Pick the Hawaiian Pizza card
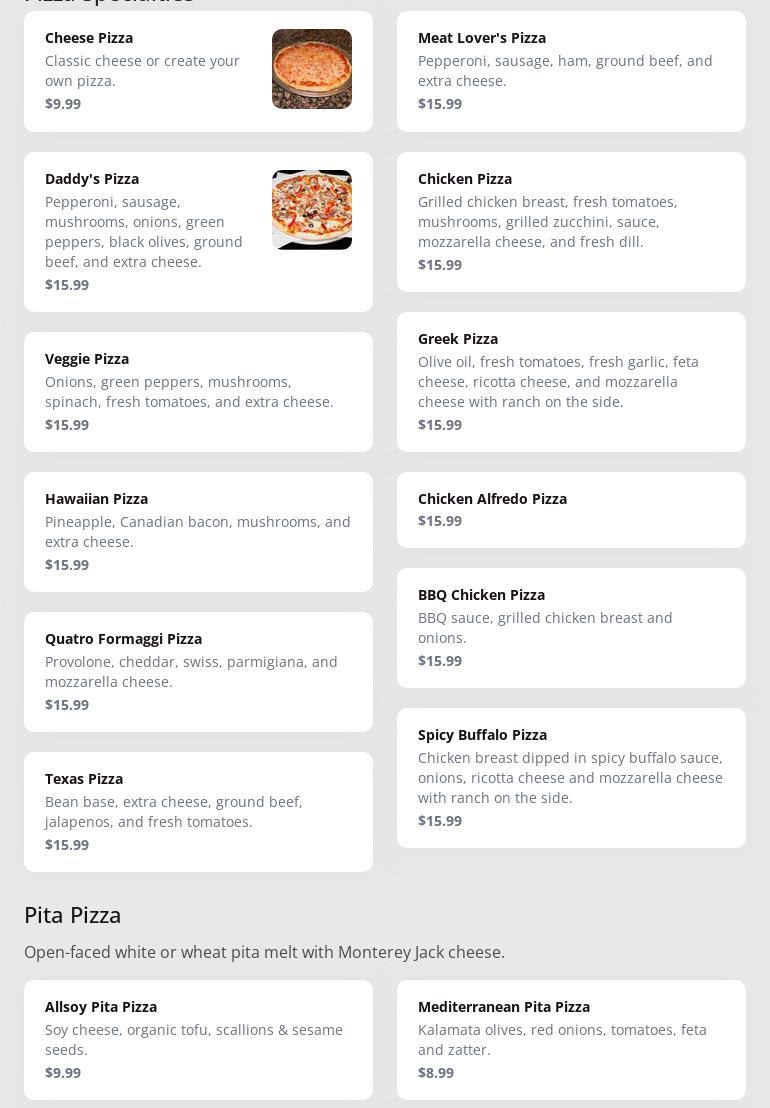Screen dimensions: 770x1108 pos(198,532)
